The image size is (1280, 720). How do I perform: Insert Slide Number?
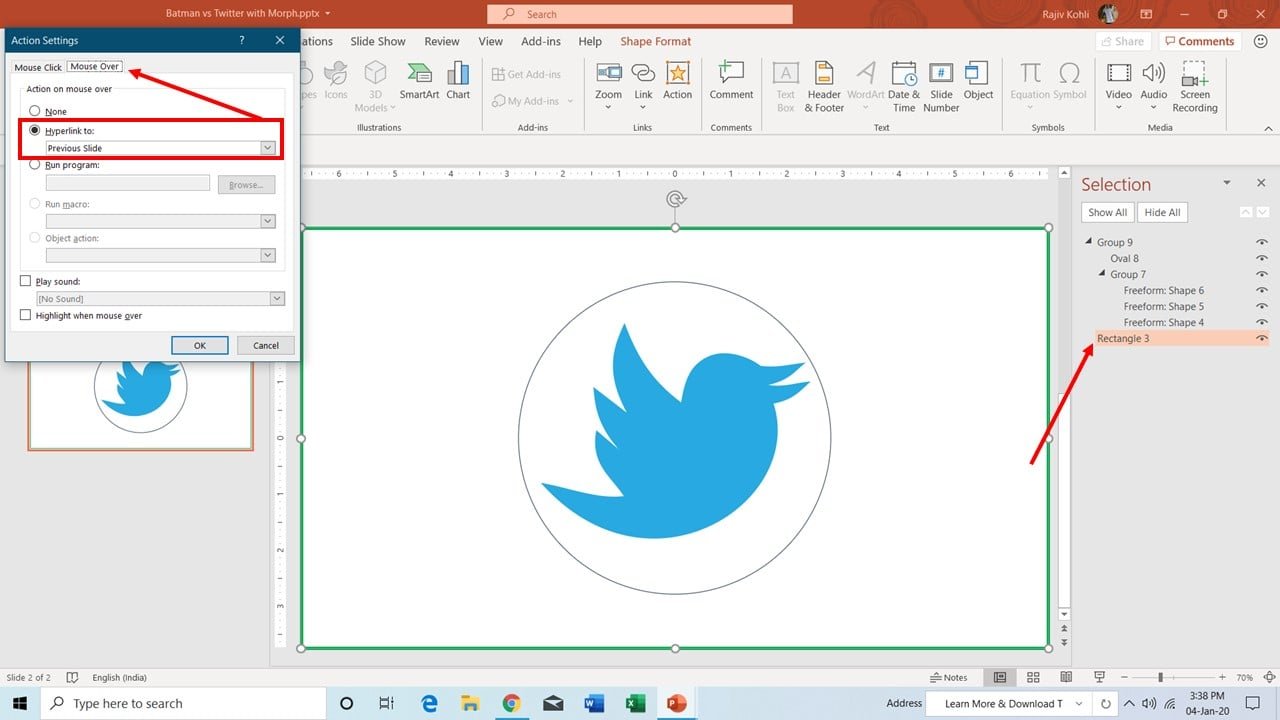(x=941, y=86)
